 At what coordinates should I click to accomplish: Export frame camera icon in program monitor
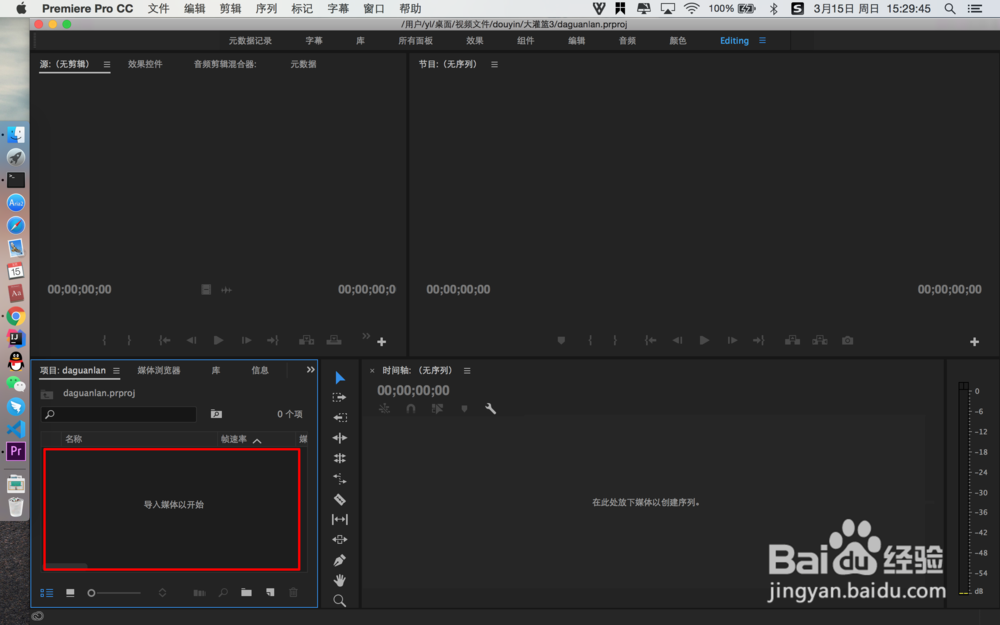point(848,341)
